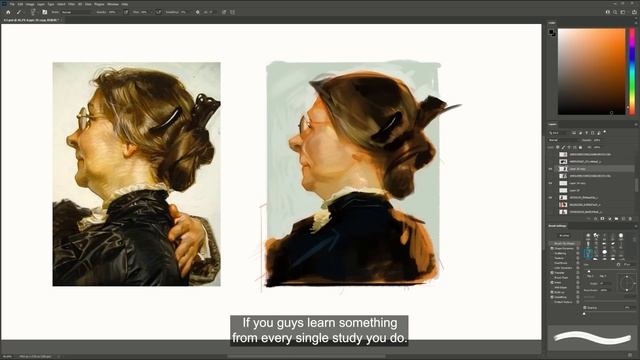Select the open document tab
The width and height of the screenshot is (640, 360).
[31, 20]
